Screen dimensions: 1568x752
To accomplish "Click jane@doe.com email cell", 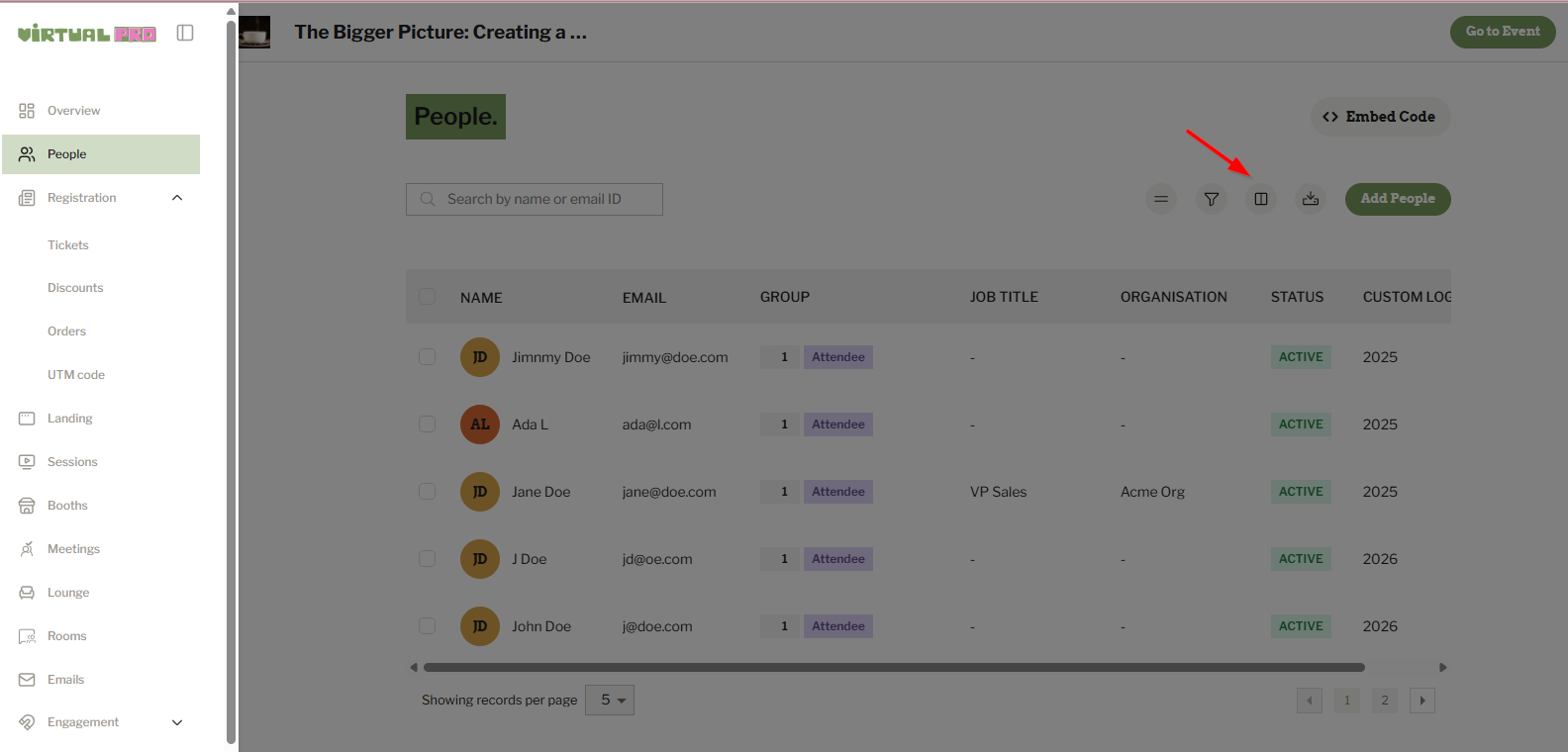I will click(x=669, y=492).
